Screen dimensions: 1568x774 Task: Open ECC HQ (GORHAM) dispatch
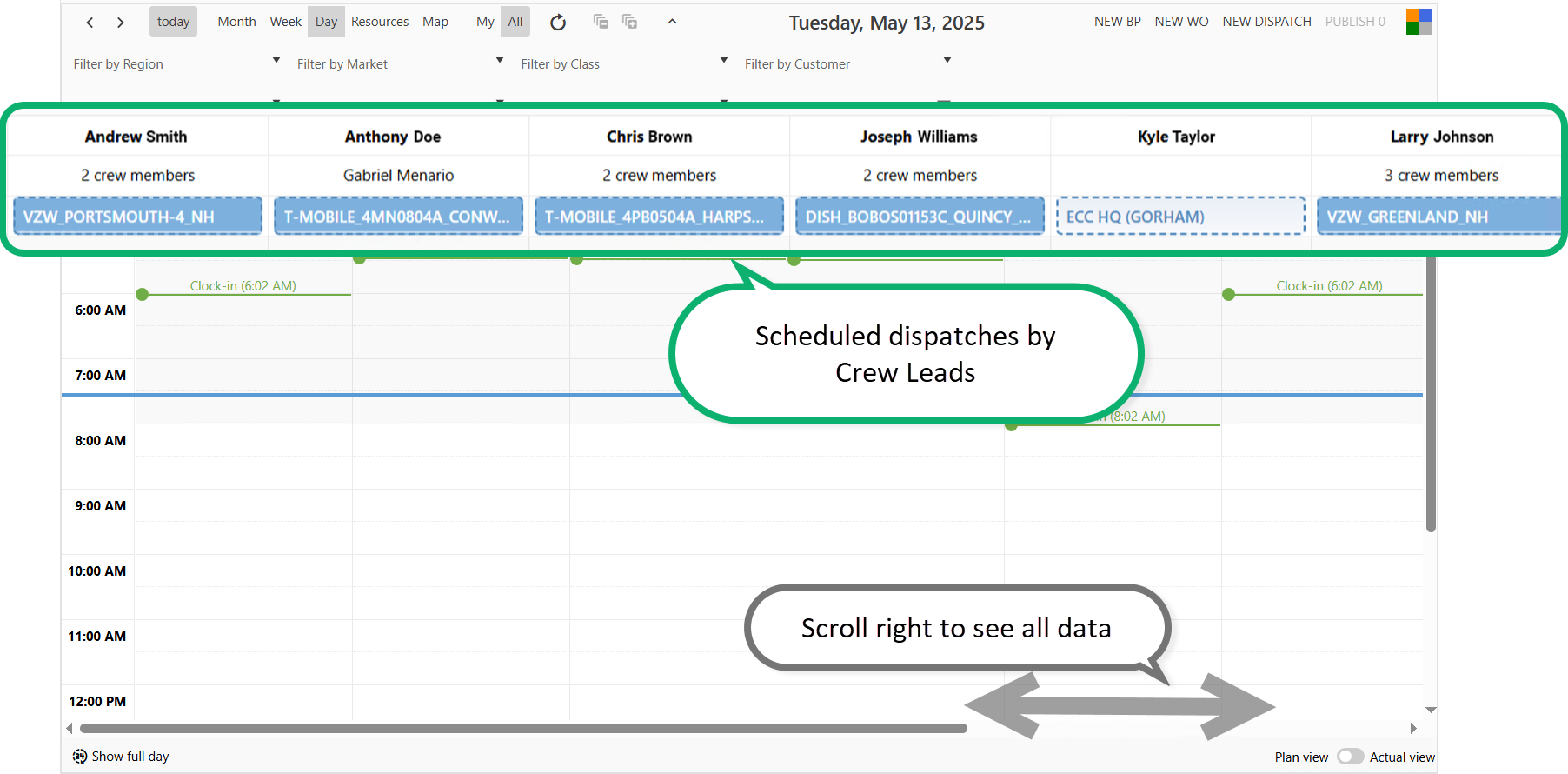(1180, 217)
